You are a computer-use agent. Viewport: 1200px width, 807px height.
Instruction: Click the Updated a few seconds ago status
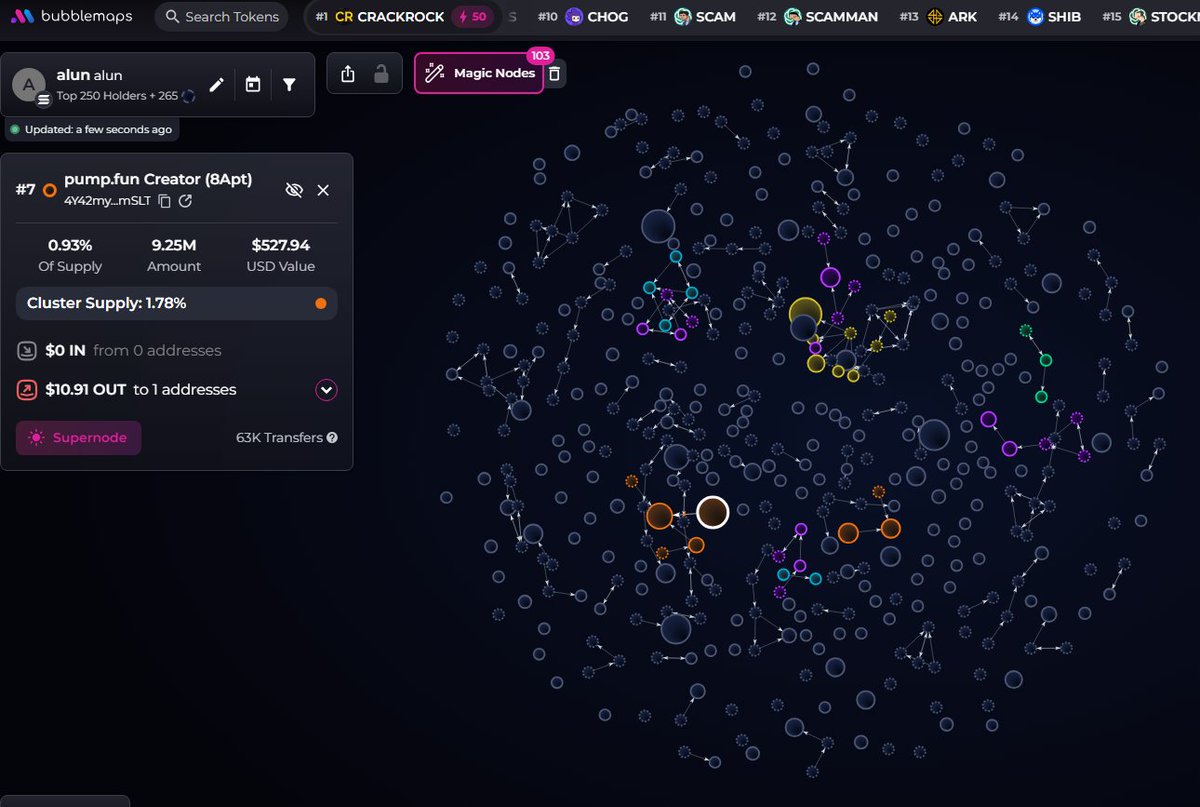91,130
